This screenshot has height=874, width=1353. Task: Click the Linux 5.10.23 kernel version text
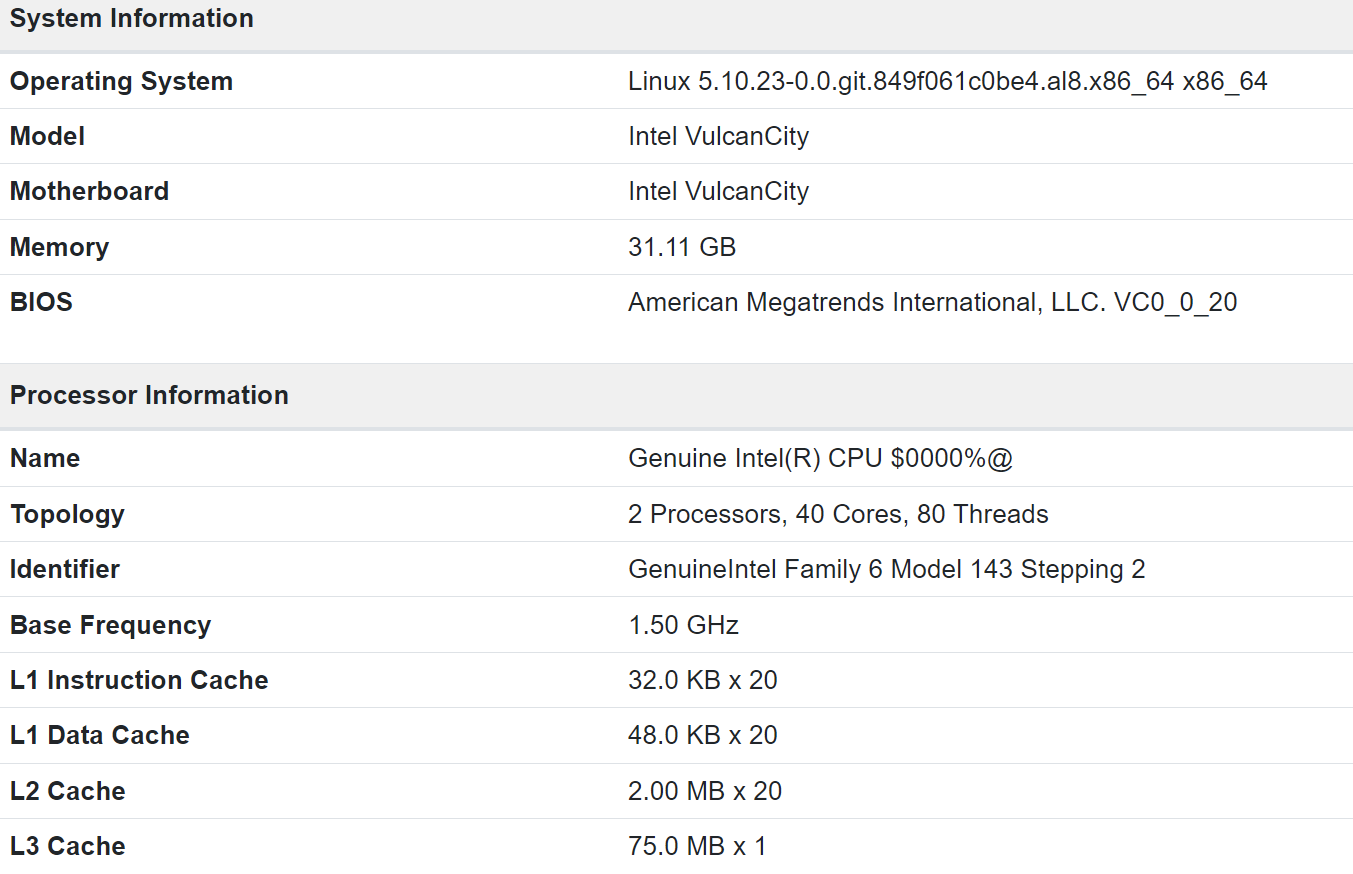tap(947, 81)
